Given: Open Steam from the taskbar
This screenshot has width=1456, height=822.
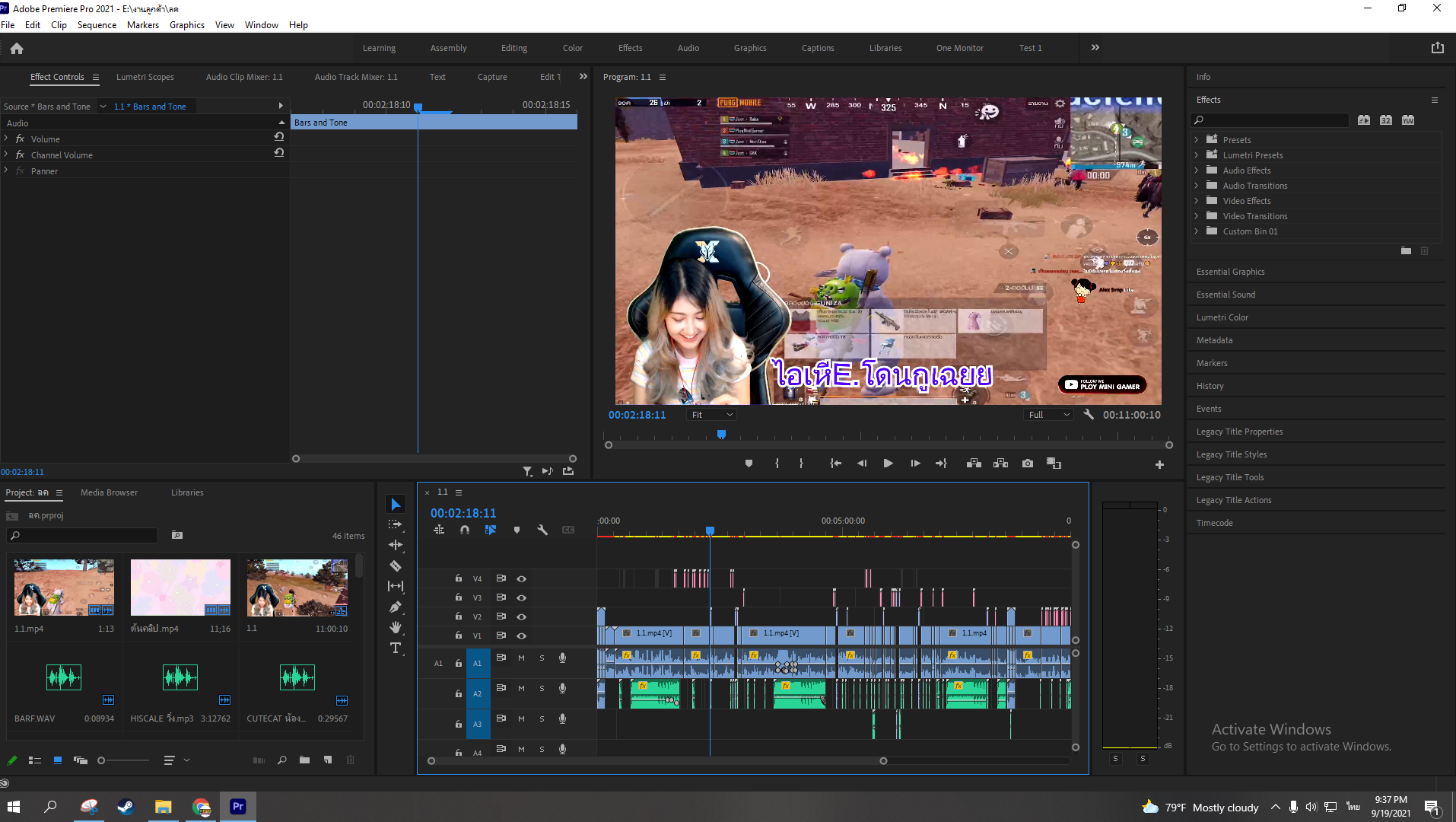Looking at the screenshot, I should tap(126, 807).
